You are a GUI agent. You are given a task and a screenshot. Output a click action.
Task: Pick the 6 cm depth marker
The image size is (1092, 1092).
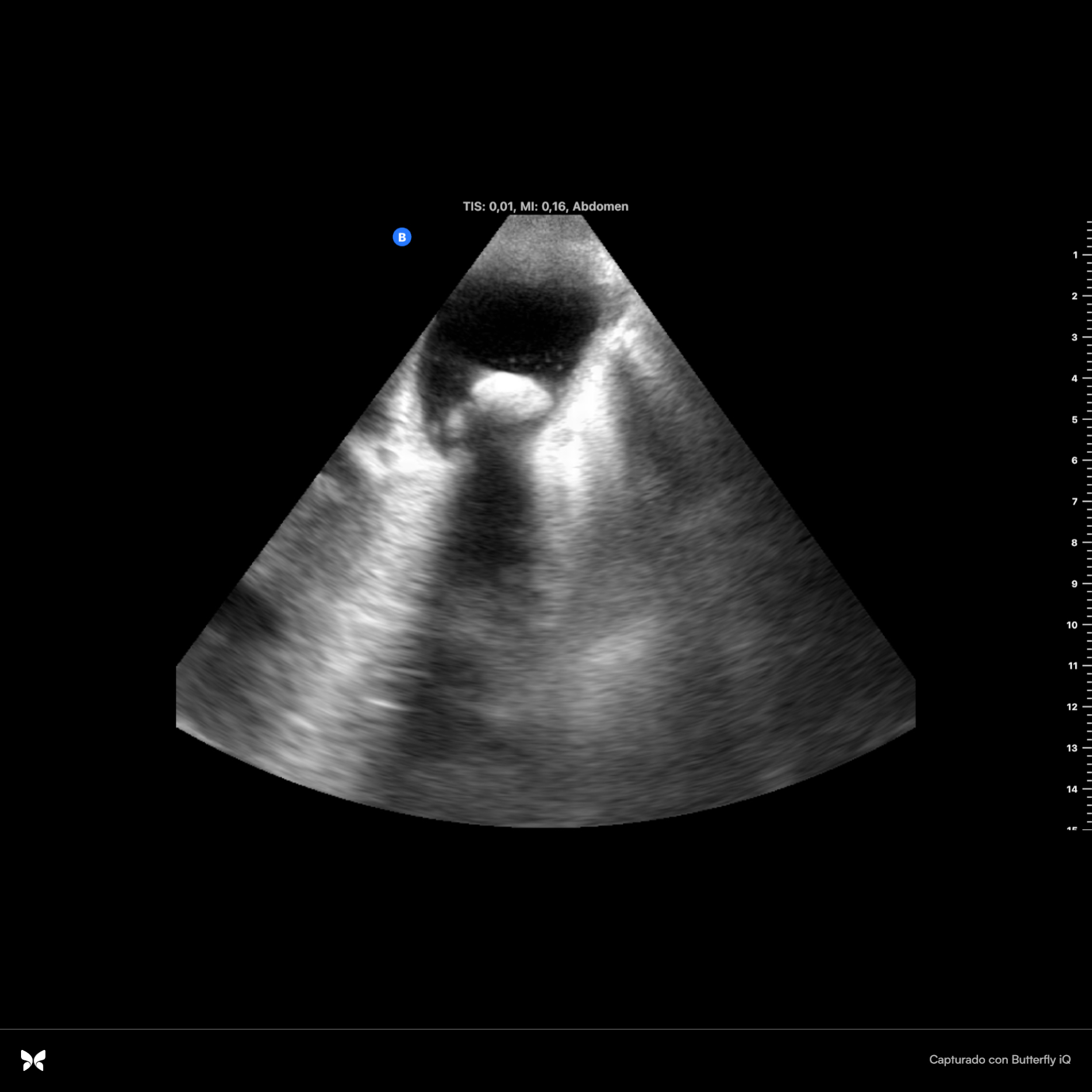coord(1075,460)
